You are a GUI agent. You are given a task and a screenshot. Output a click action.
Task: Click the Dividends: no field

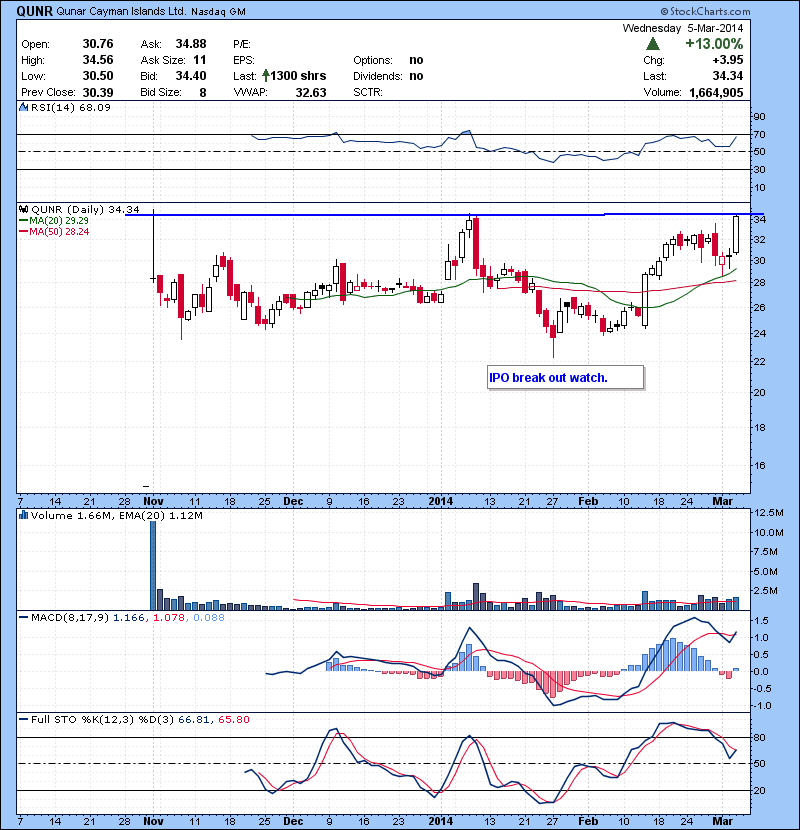point(388,76)
